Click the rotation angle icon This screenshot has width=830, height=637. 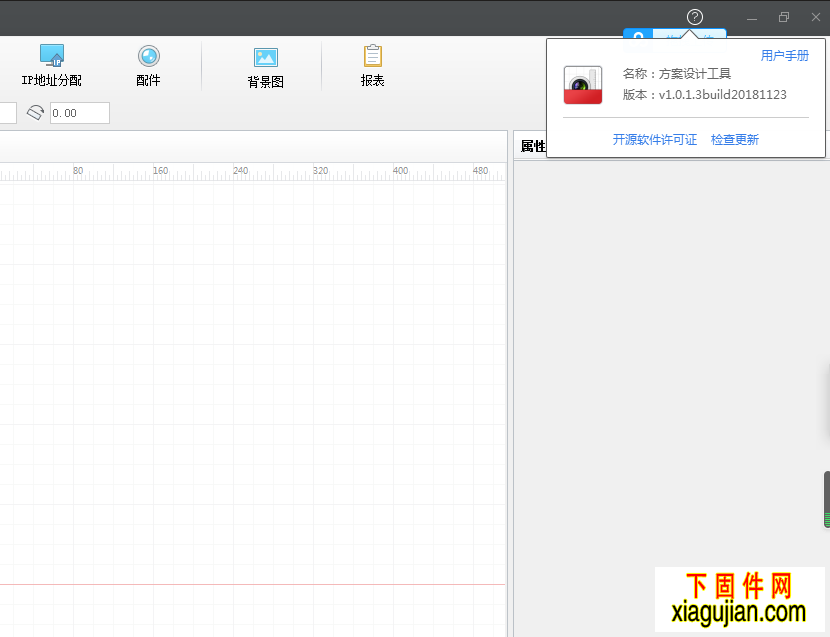[35, 113]
